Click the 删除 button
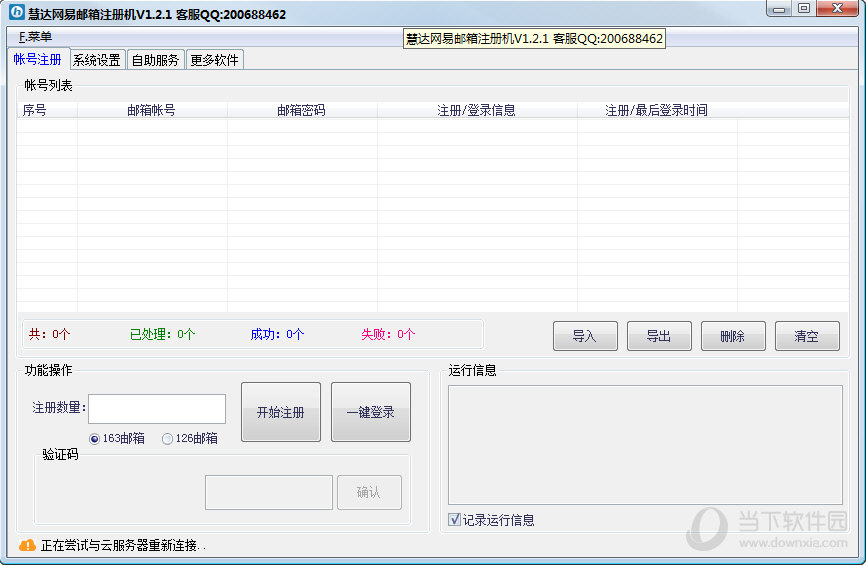 tap(733, 336)
